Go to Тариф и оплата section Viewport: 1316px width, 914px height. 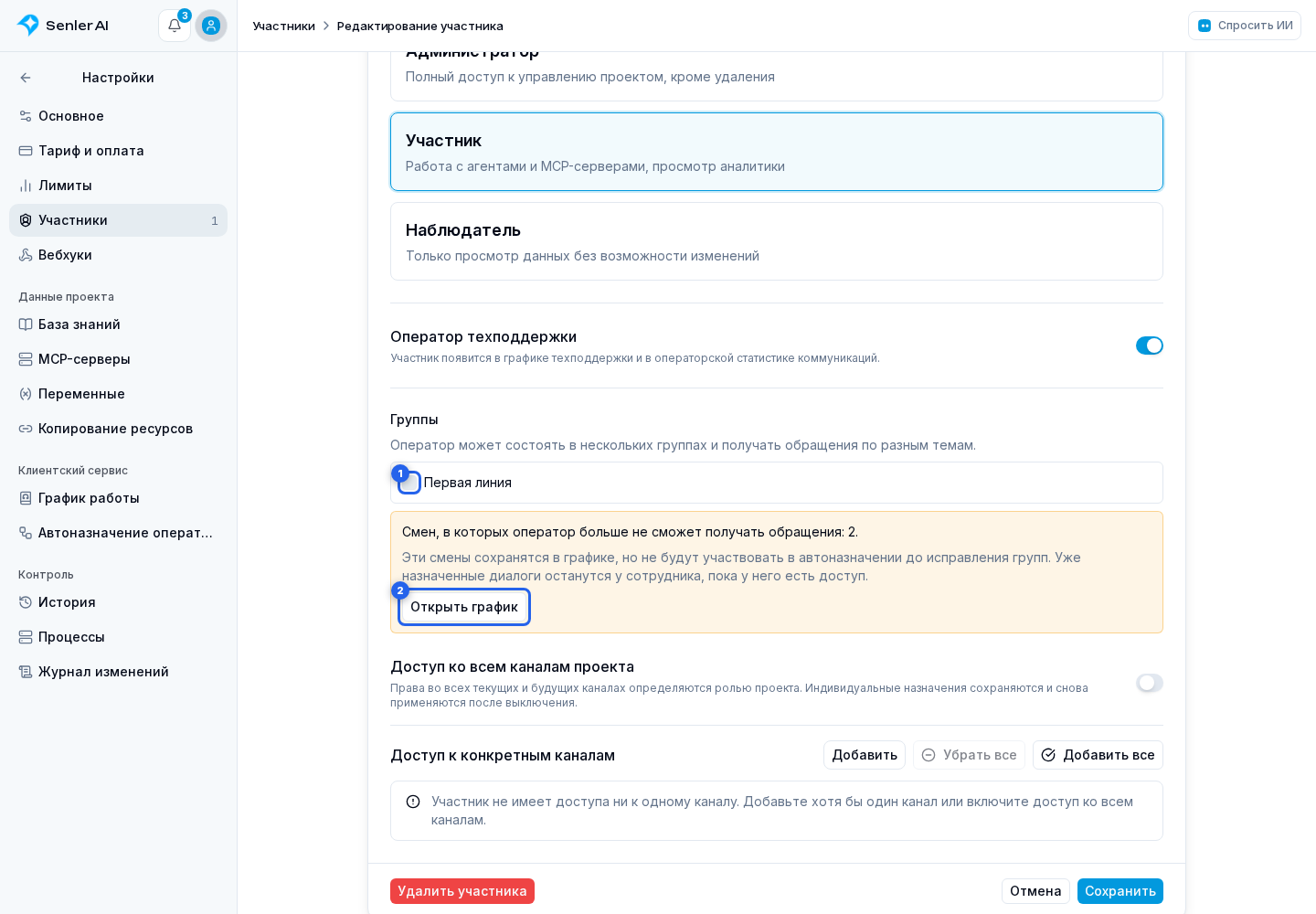(x=118, y=151)
